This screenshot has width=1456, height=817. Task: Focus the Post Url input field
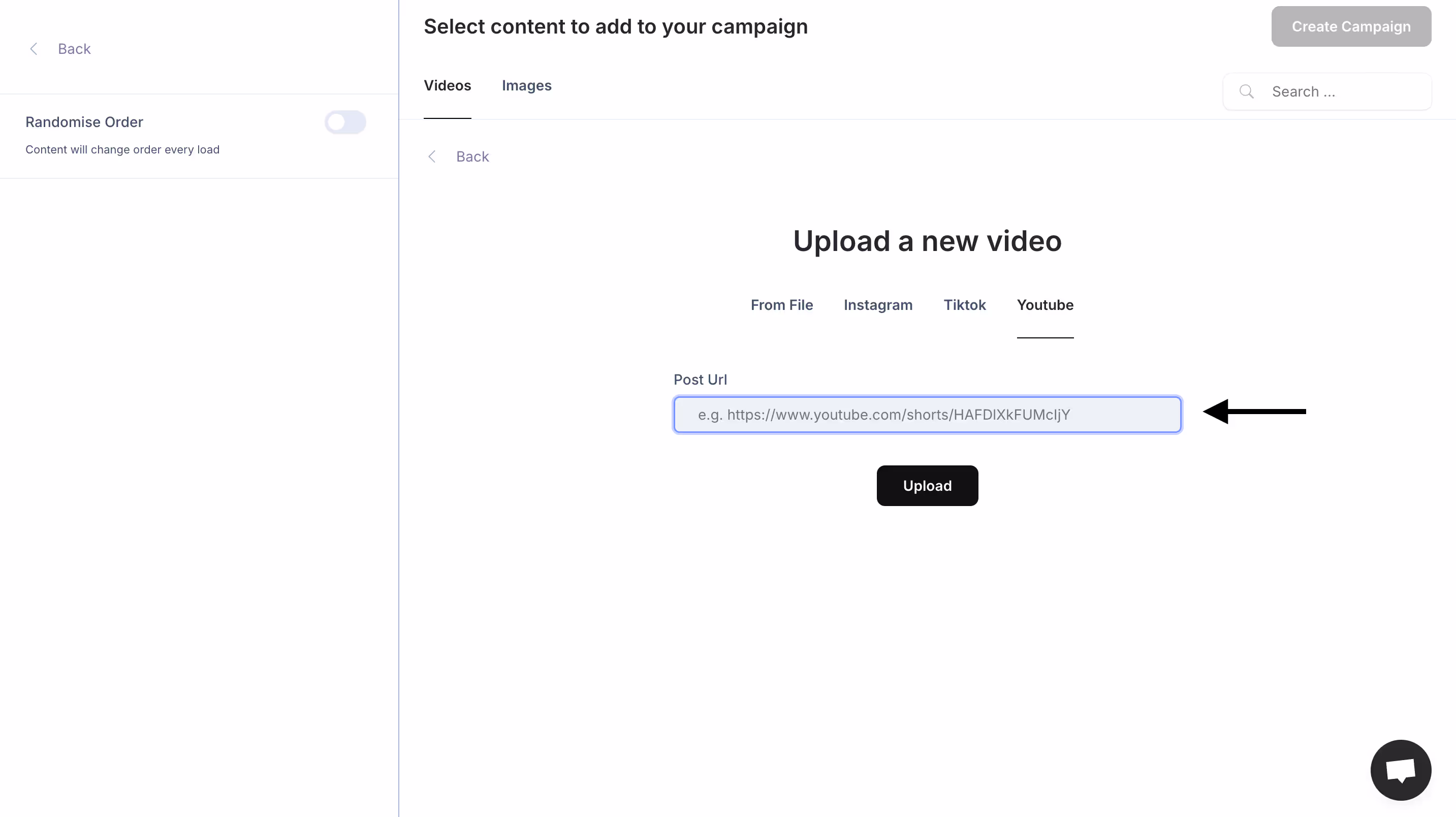[x=927, y=415]
